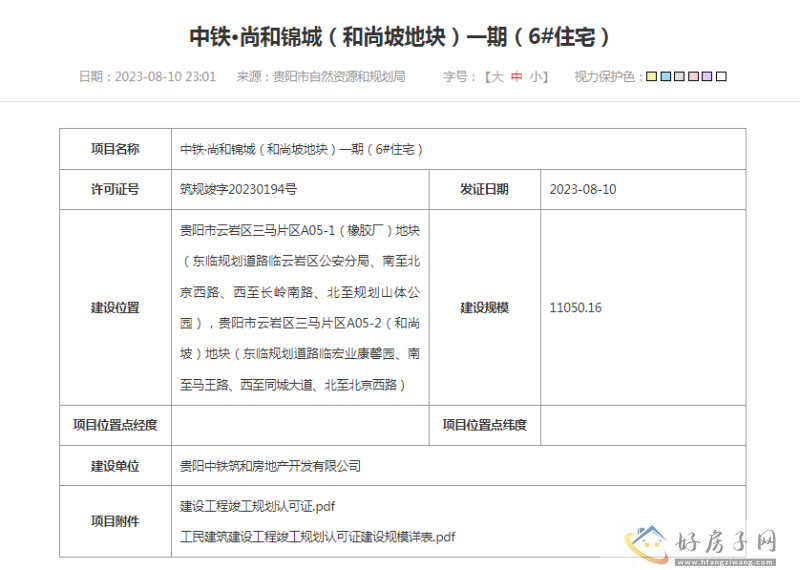Open 建设工程竣工规划认可证.pdf attachment
The height and width of the screenshot is (570, 800).
pyautogui.click(x=257, y=507)
